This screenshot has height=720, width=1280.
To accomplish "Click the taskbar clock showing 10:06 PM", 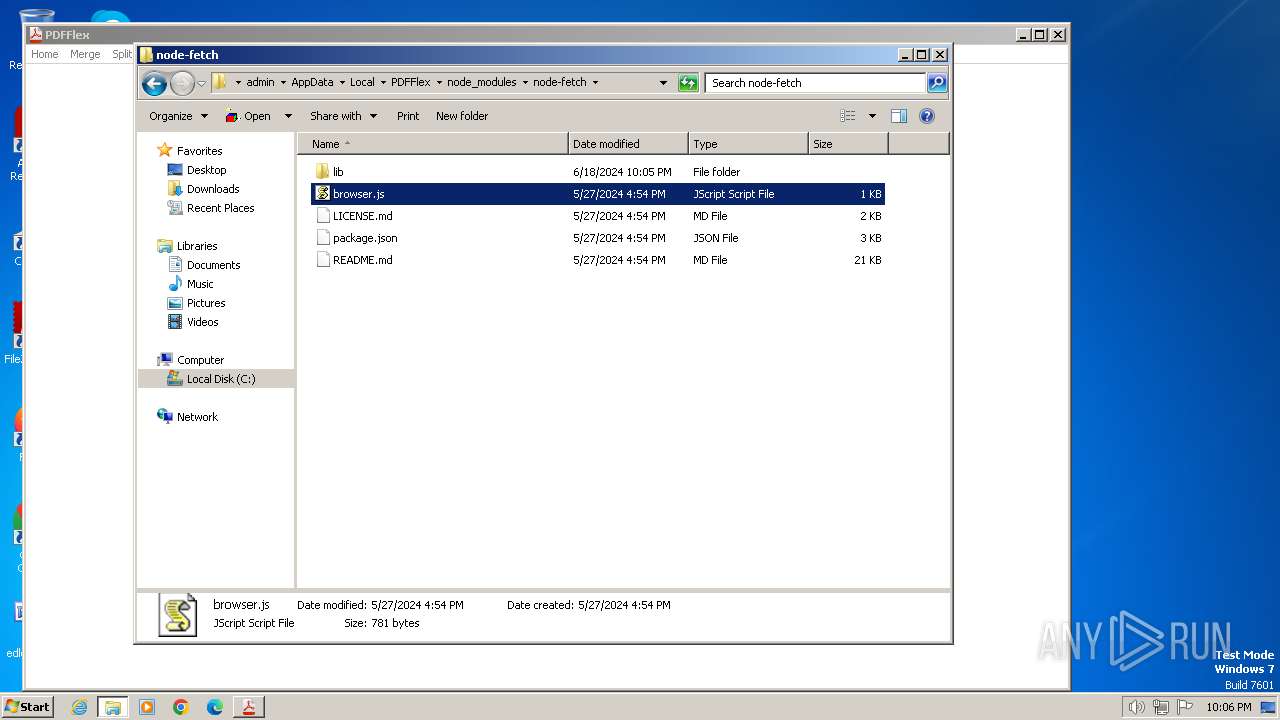I will (x=1228, y=707).
